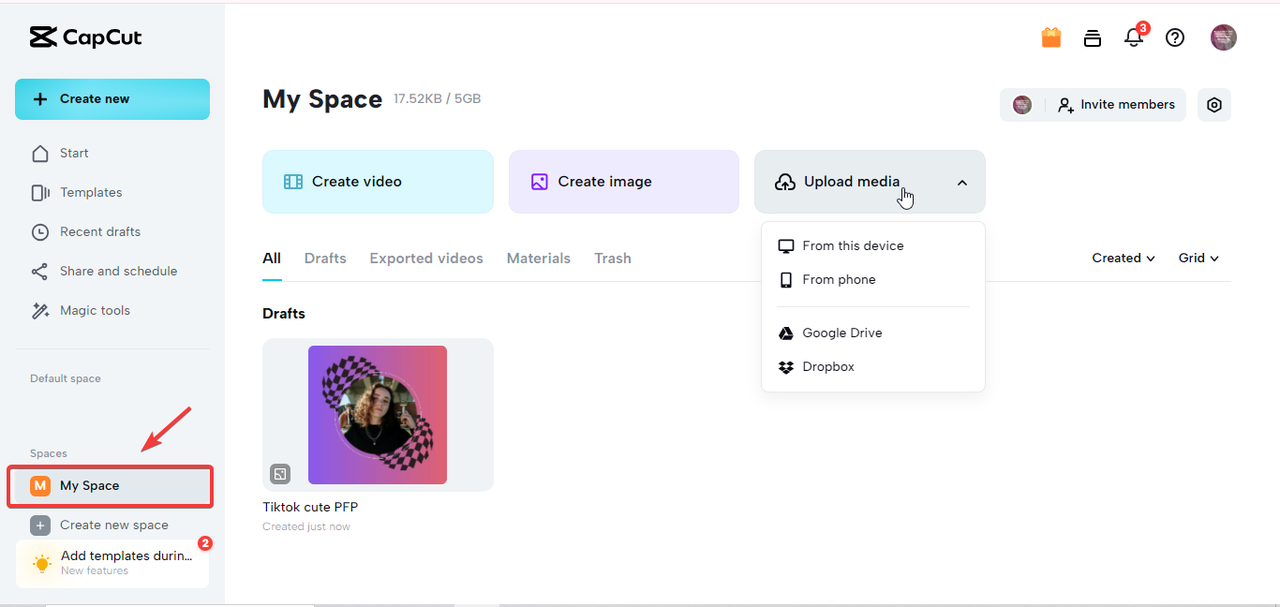This screenshot has width=1280, height=607.
Task: Open the orange gift box icon
Action: (x=1051, y=38)
